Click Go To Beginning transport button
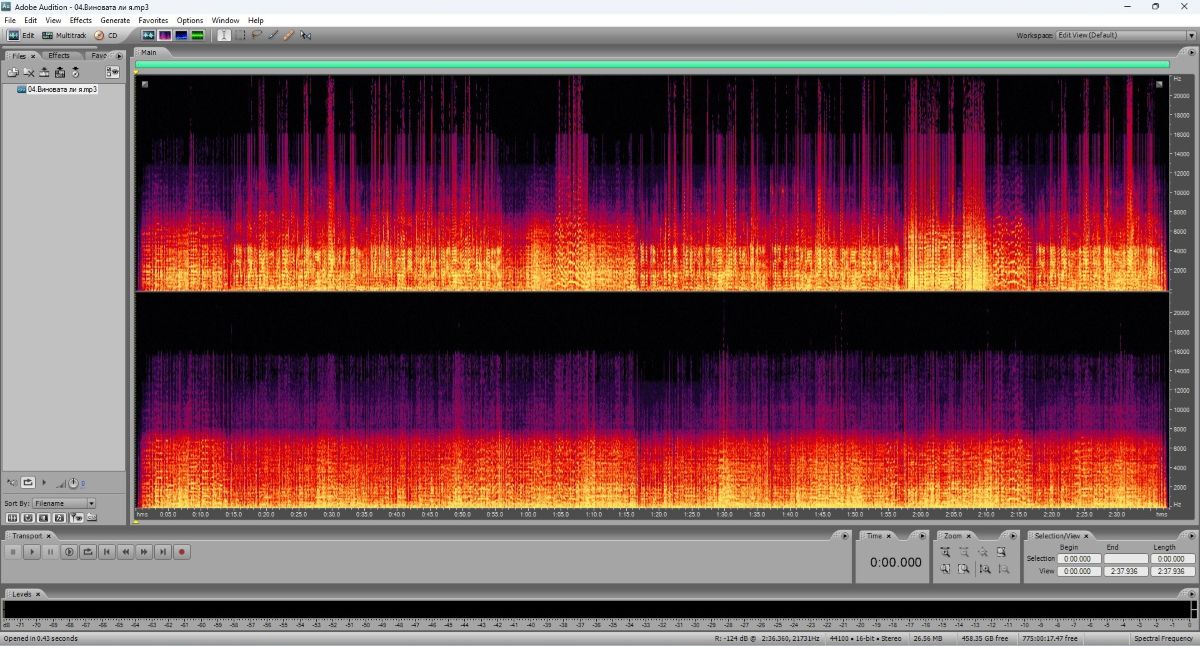1200x646 pixels. point(107,551)
